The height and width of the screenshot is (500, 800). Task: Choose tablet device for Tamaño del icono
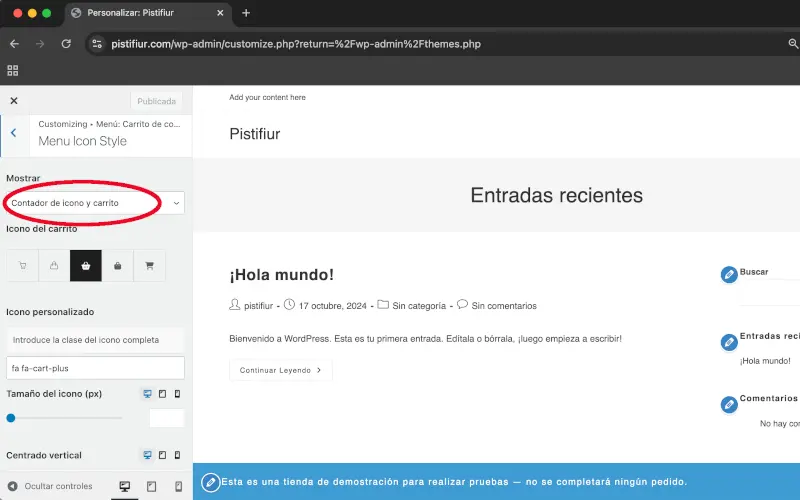pyautogui.click(x=162, y=394)
